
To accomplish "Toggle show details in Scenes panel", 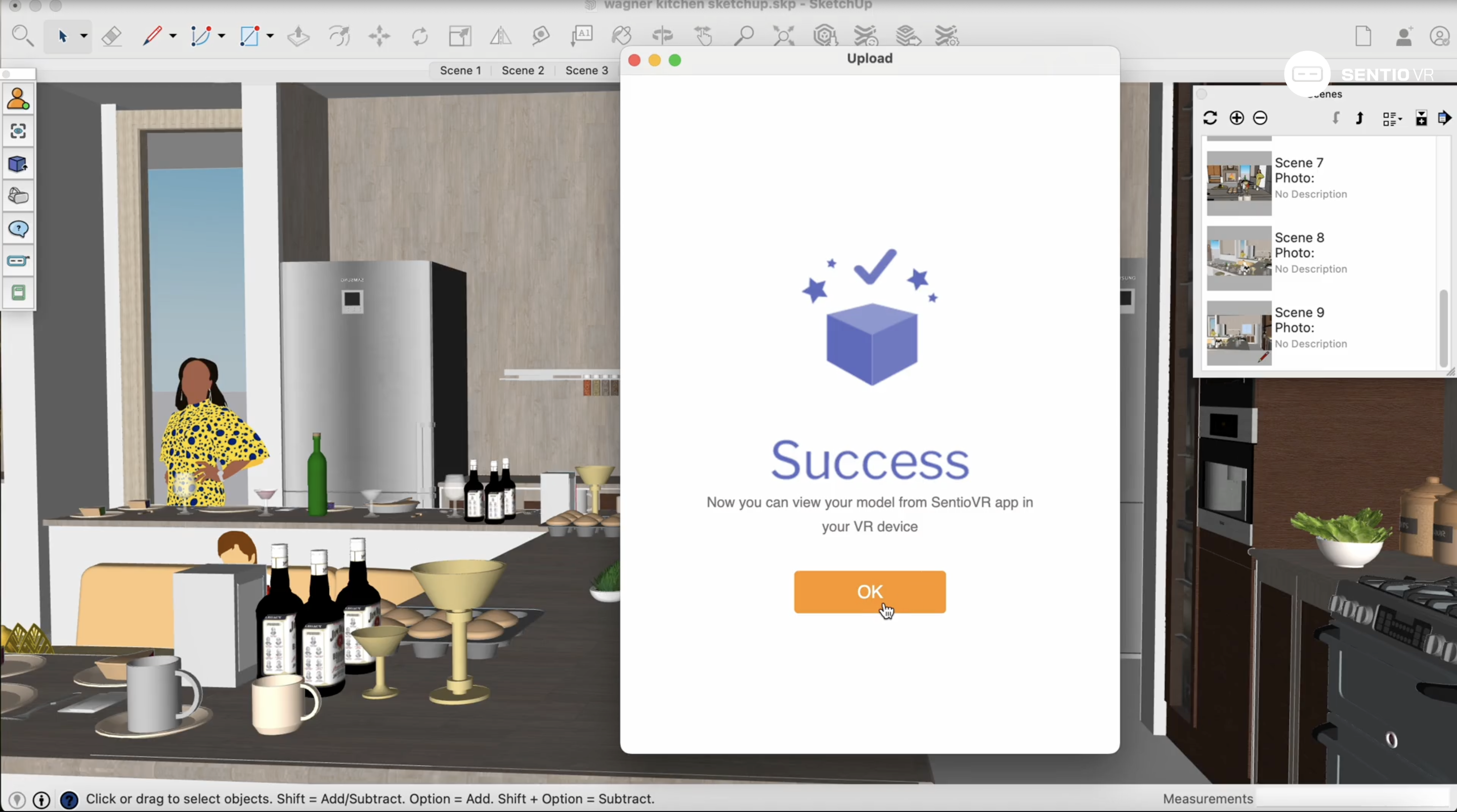I will [x=1421, y=118].
